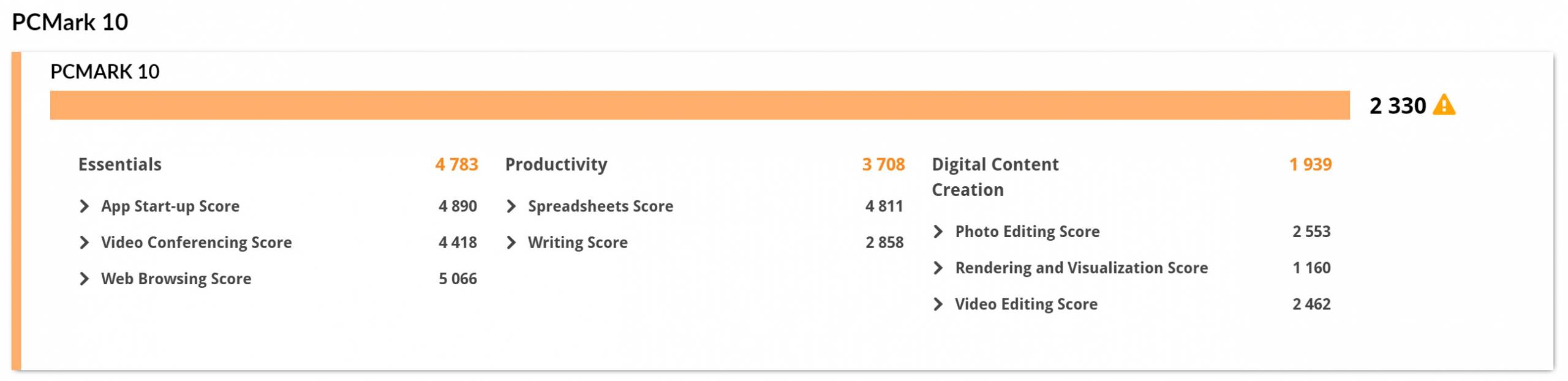Click the orange warning triangle icon

point(1444,105)
